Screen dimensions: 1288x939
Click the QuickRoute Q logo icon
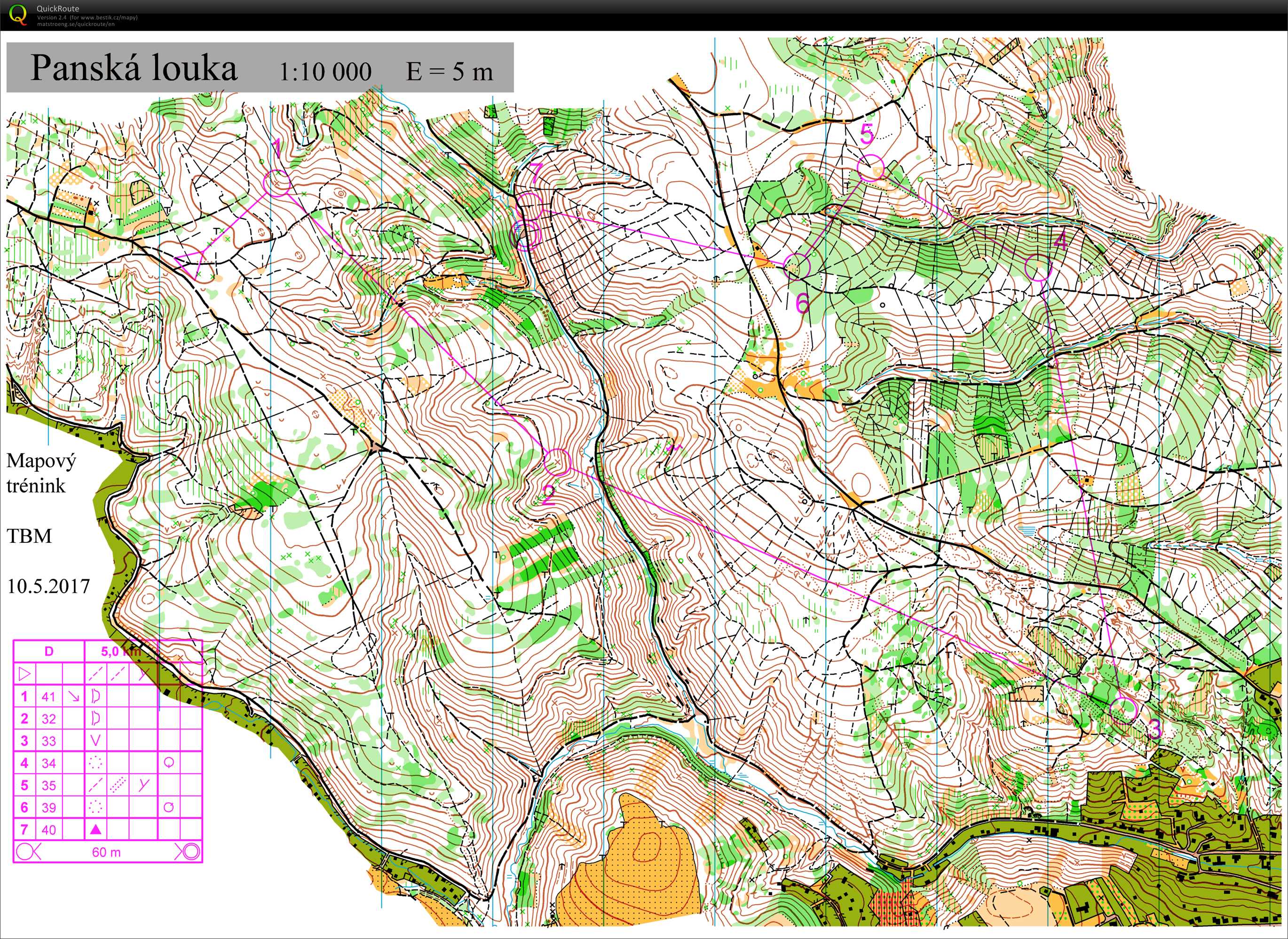pos(17,14)
